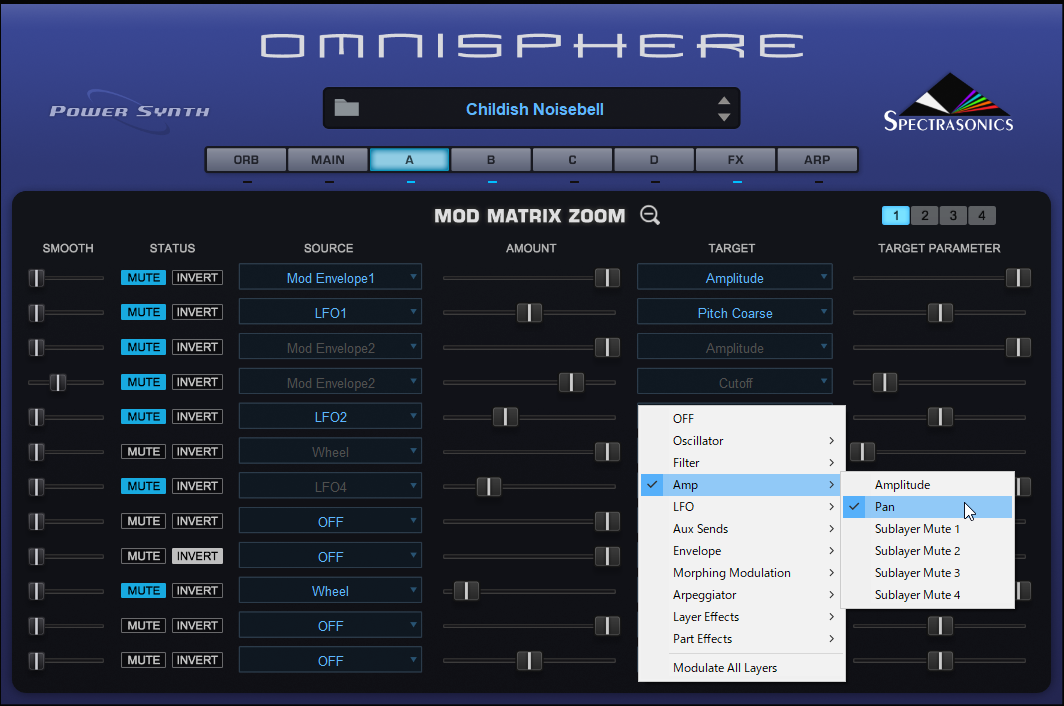The width and height of the screenshot is (1064, 706).
Task: Toggle INVERT on LFO4 source row
Action: coord(197,486)
